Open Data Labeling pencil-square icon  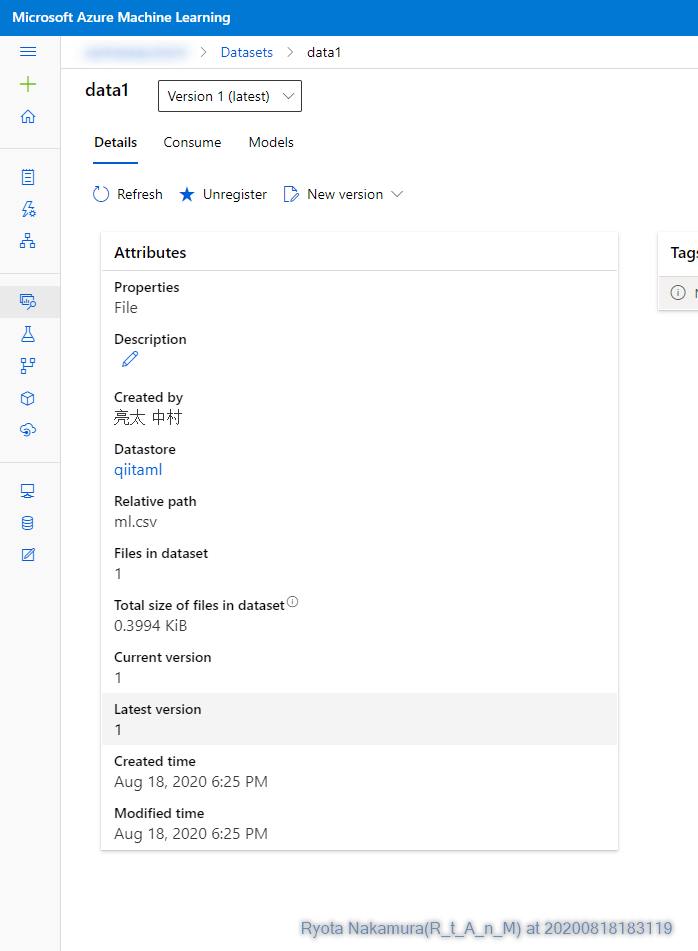coord(28,554)
